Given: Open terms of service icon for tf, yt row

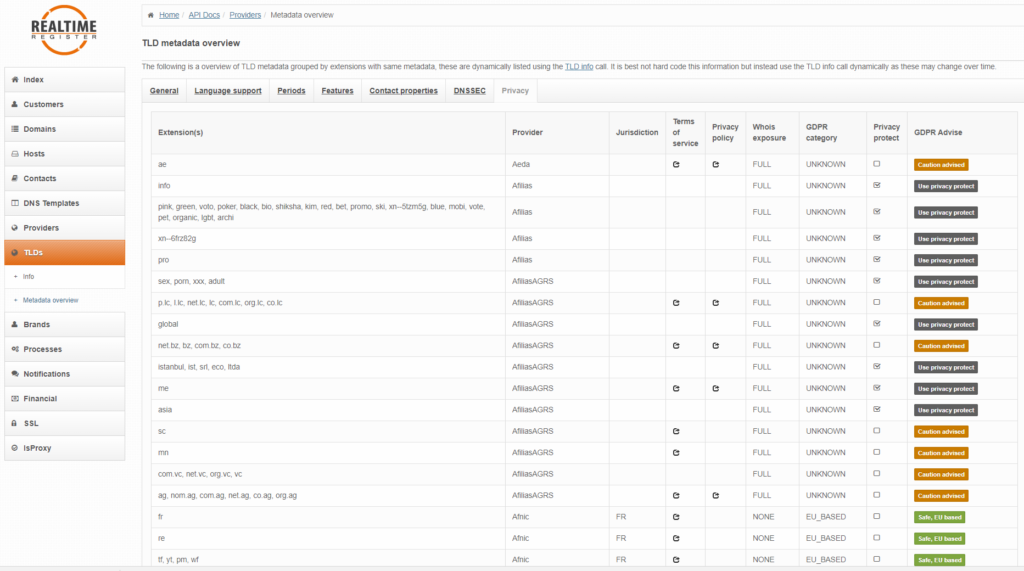Looking at the screenshot, I should pos(676,560).
